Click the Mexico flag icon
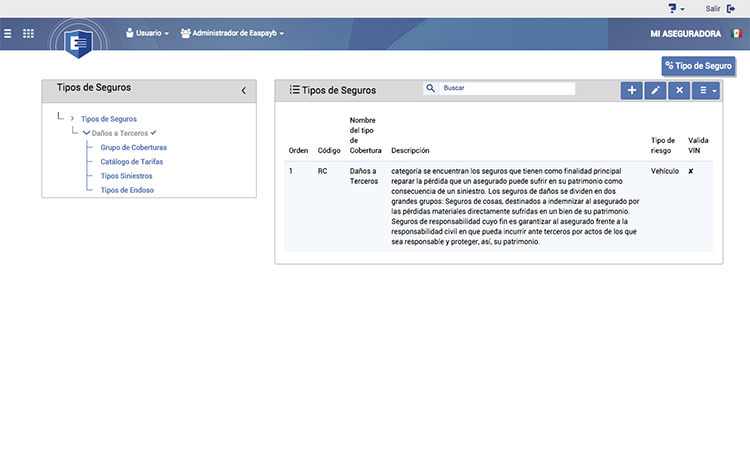The width and height of the screenshot is (750, 461). [x=736, y=33]
